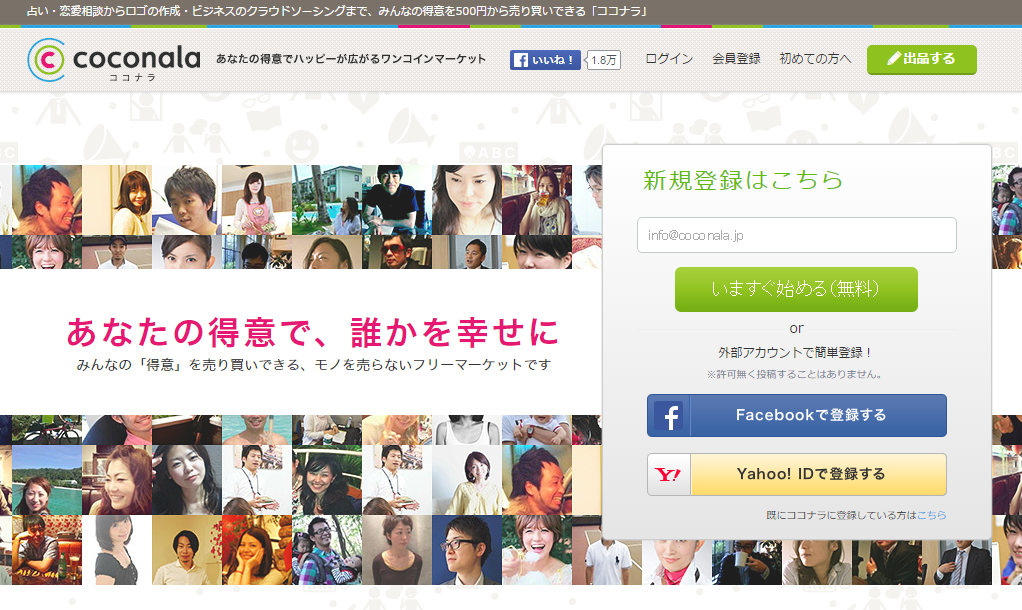
Task: Register with the Facebookで登録する button
Action: 796,415
